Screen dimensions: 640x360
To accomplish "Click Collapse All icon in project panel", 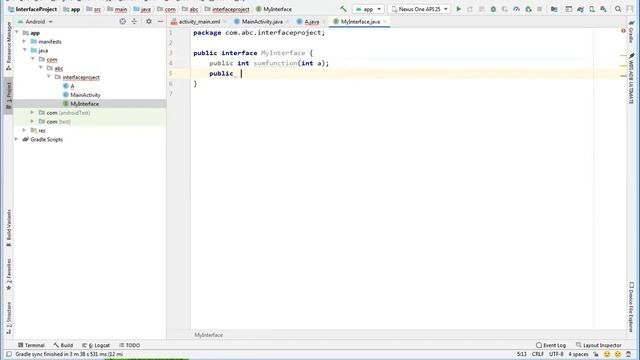I will (x=134, y=21).
